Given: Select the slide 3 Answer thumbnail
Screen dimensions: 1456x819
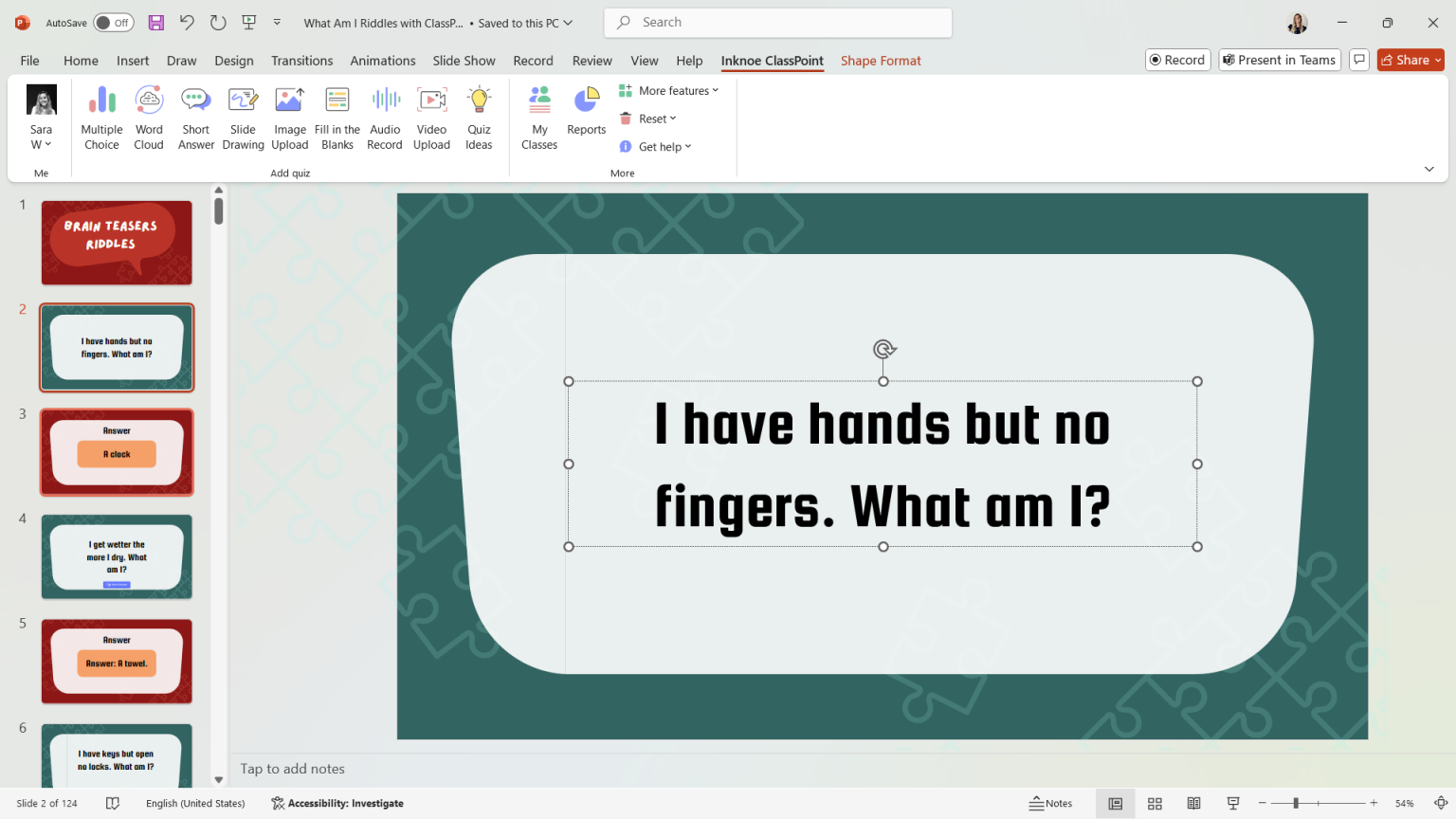Looking at the screenshot, I should (116, 452).
